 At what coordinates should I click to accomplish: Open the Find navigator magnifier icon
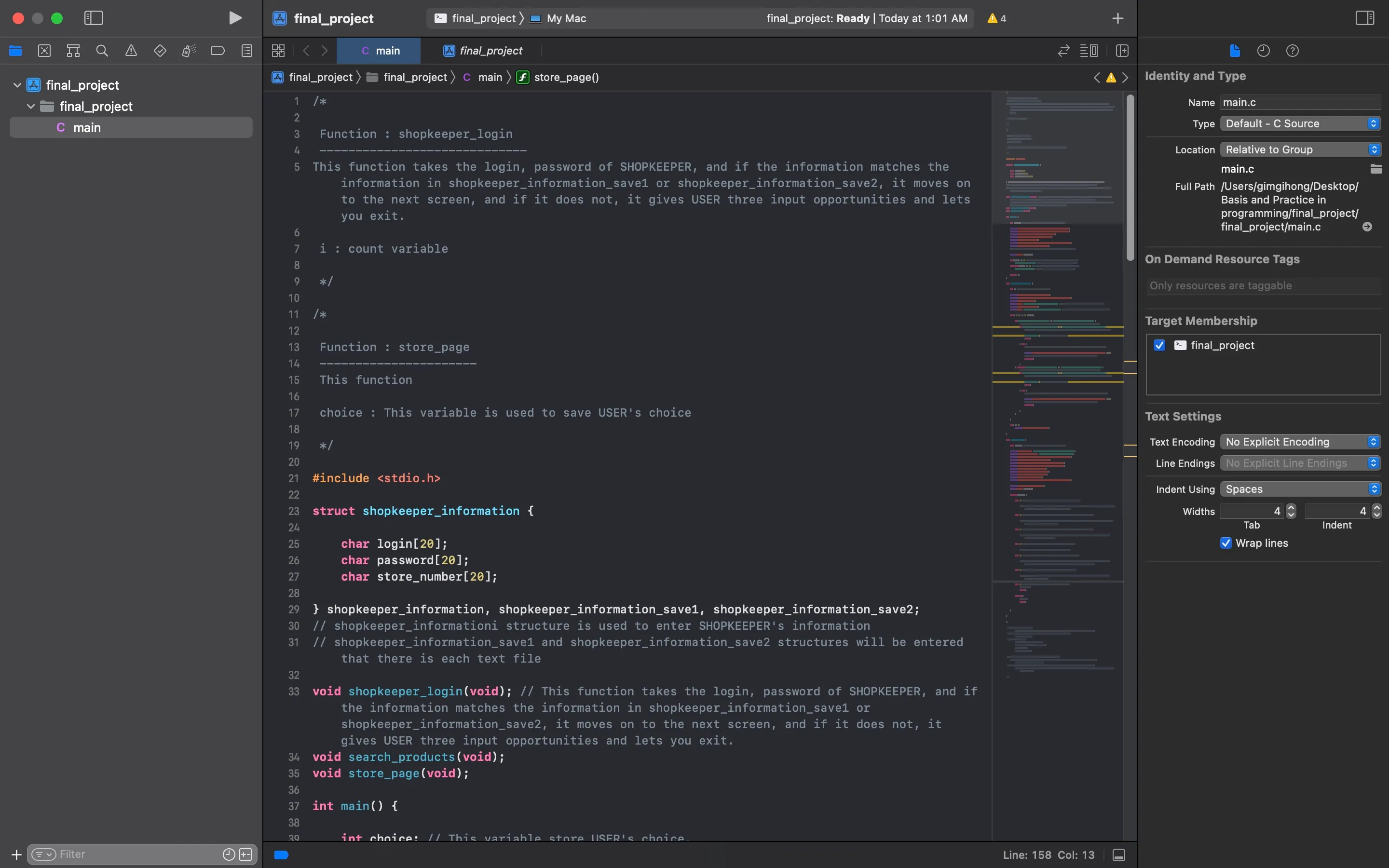point(102,51)
